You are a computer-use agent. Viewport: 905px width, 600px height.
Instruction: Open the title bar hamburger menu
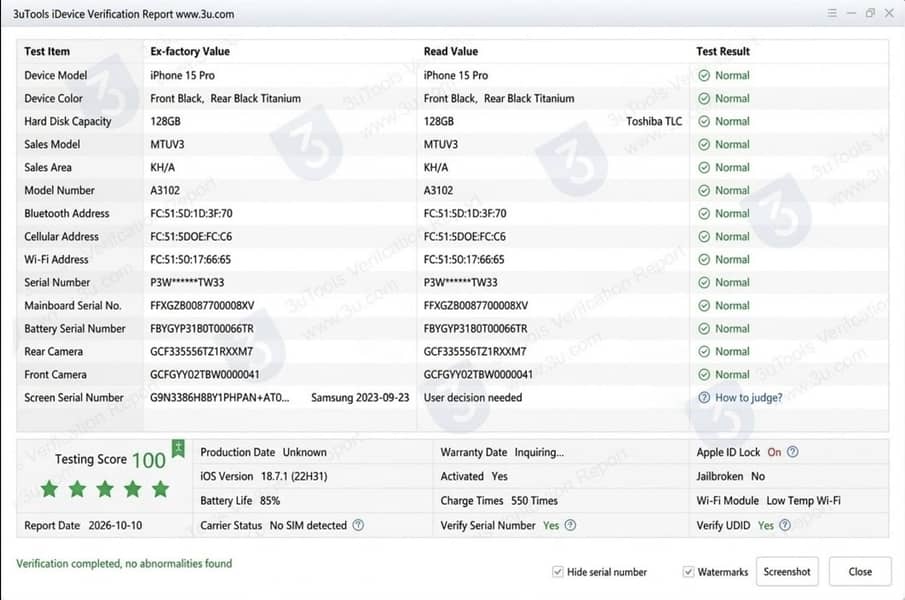click(832, 13)
